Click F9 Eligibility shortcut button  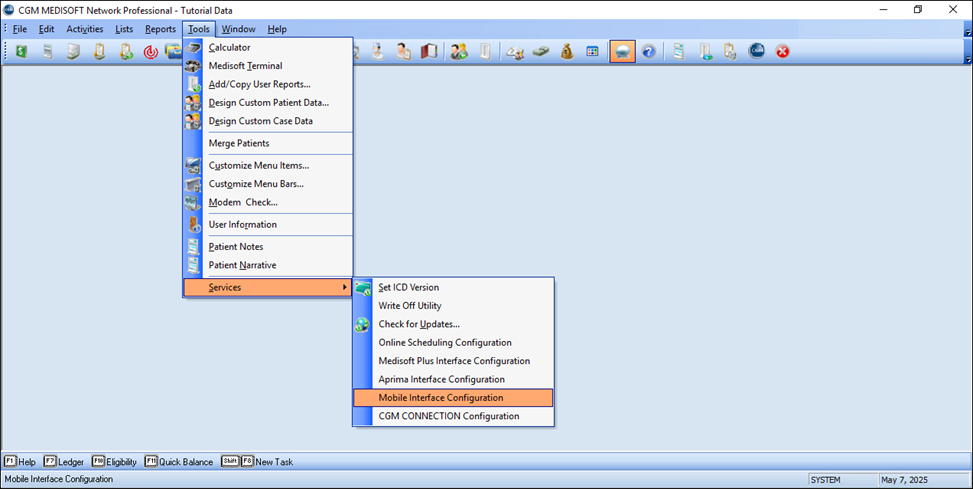click(114, 462)
